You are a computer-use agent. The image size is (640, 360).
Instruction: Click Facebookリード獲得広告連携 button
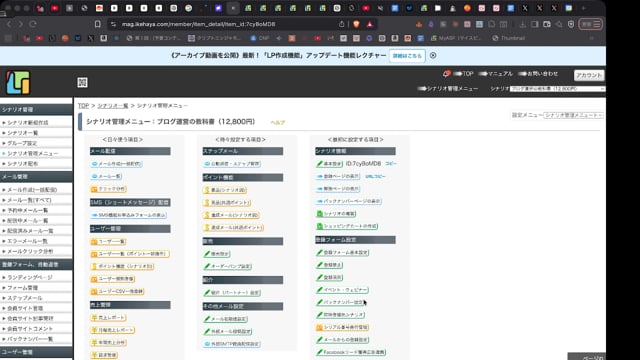click(x=351, y=352)
